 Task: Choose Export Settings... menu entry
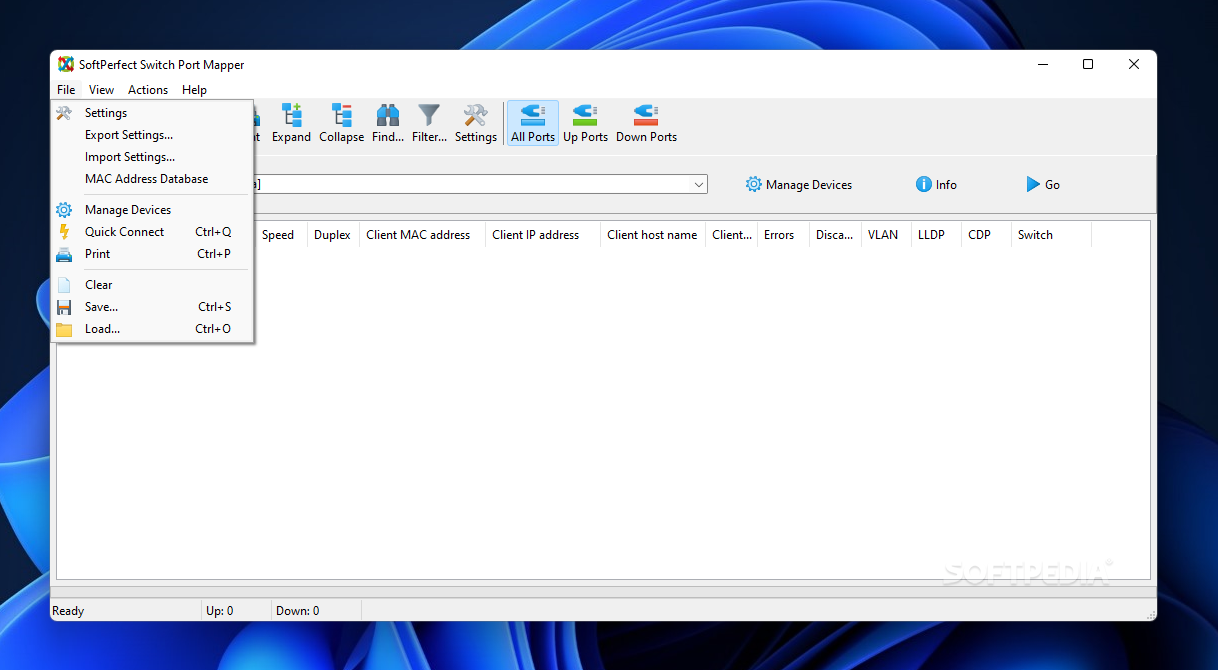[152, 135]
